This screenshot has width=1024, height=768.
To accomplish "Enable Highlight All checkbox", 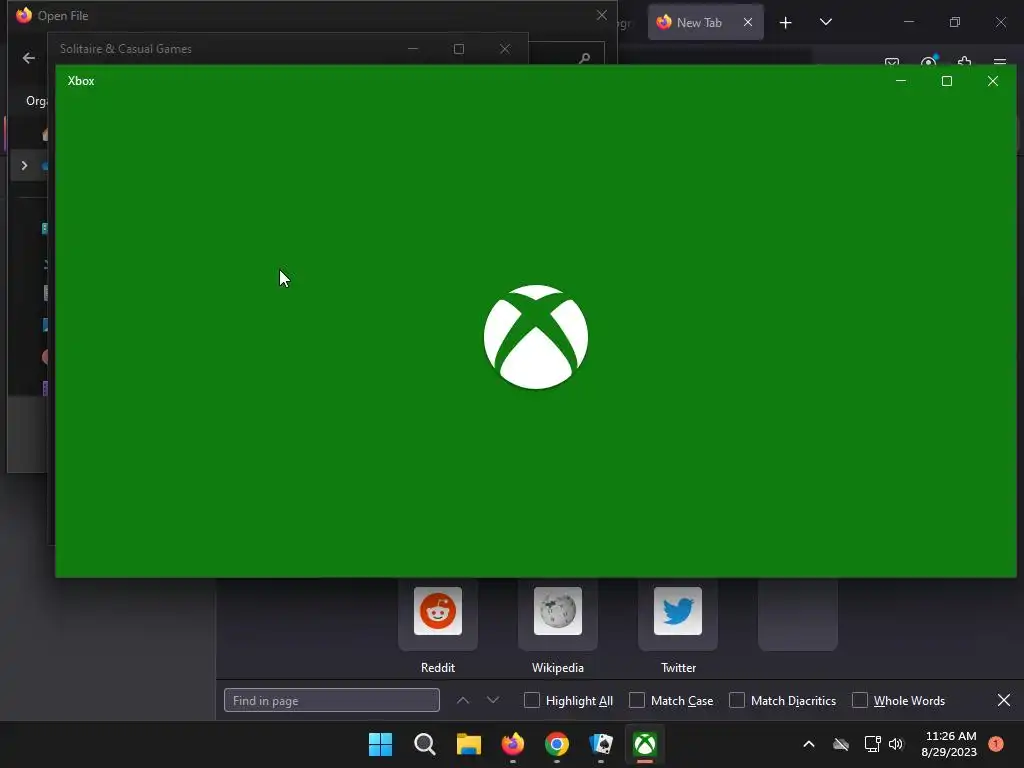I will click(532, 700).
